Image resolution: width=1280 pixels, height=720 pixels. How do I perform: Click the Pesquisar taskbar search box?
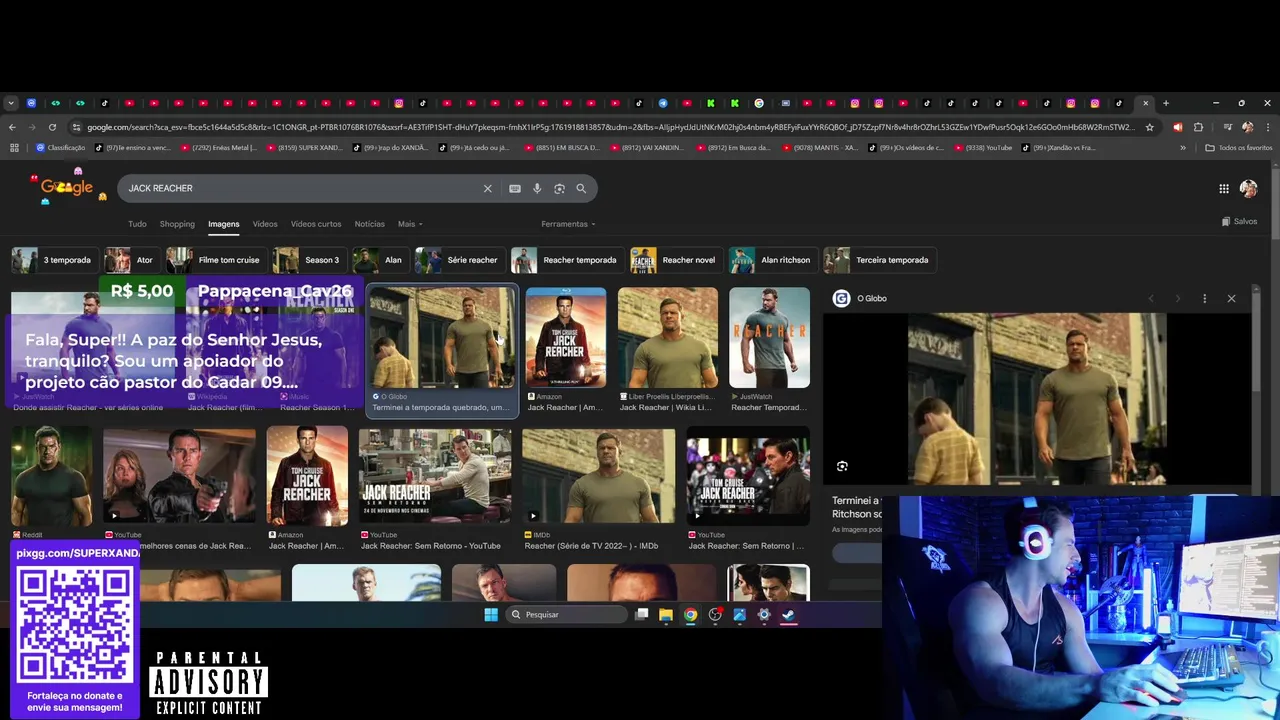pos(566,614)
